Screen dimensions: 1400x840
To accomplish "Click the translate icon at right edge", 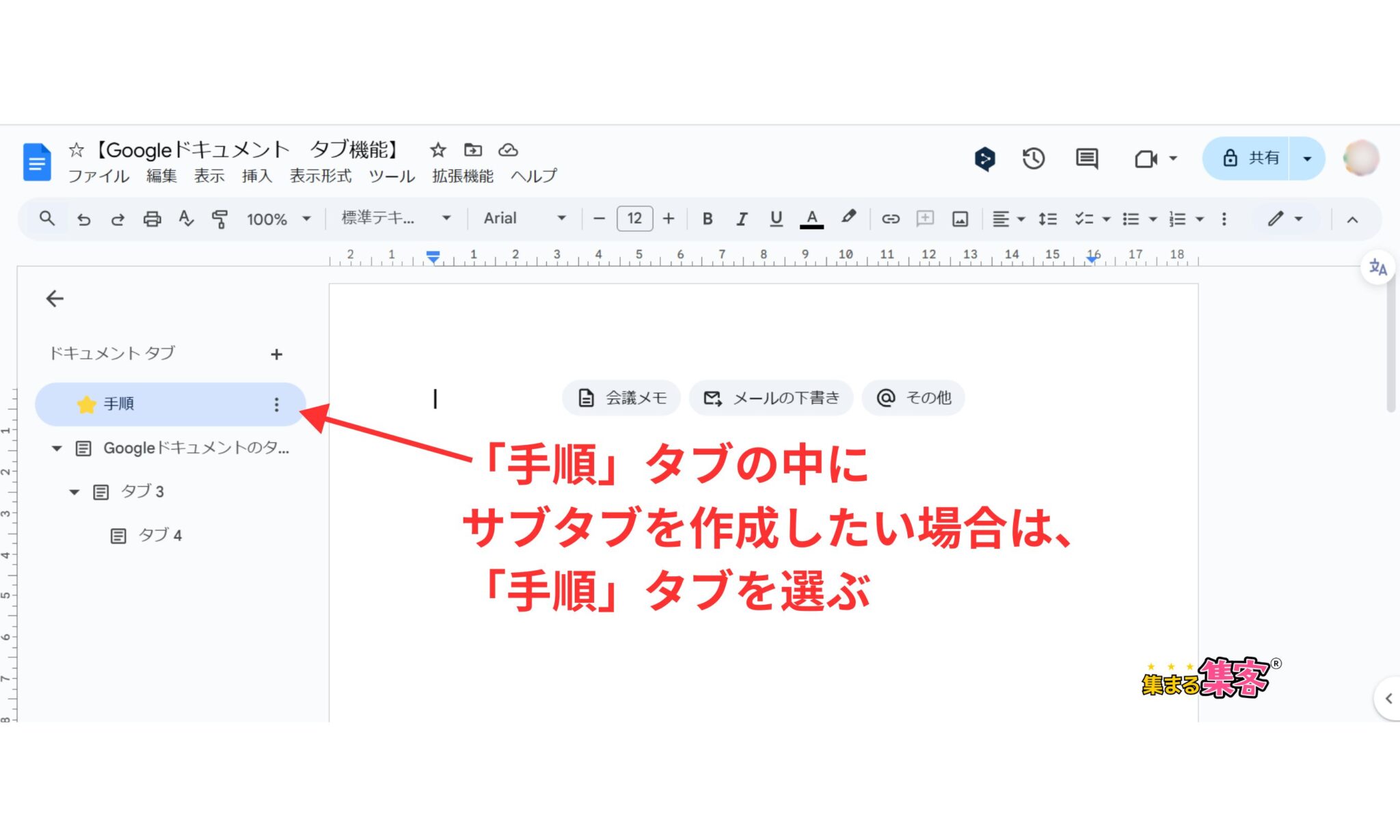I will pos(1377,268).
